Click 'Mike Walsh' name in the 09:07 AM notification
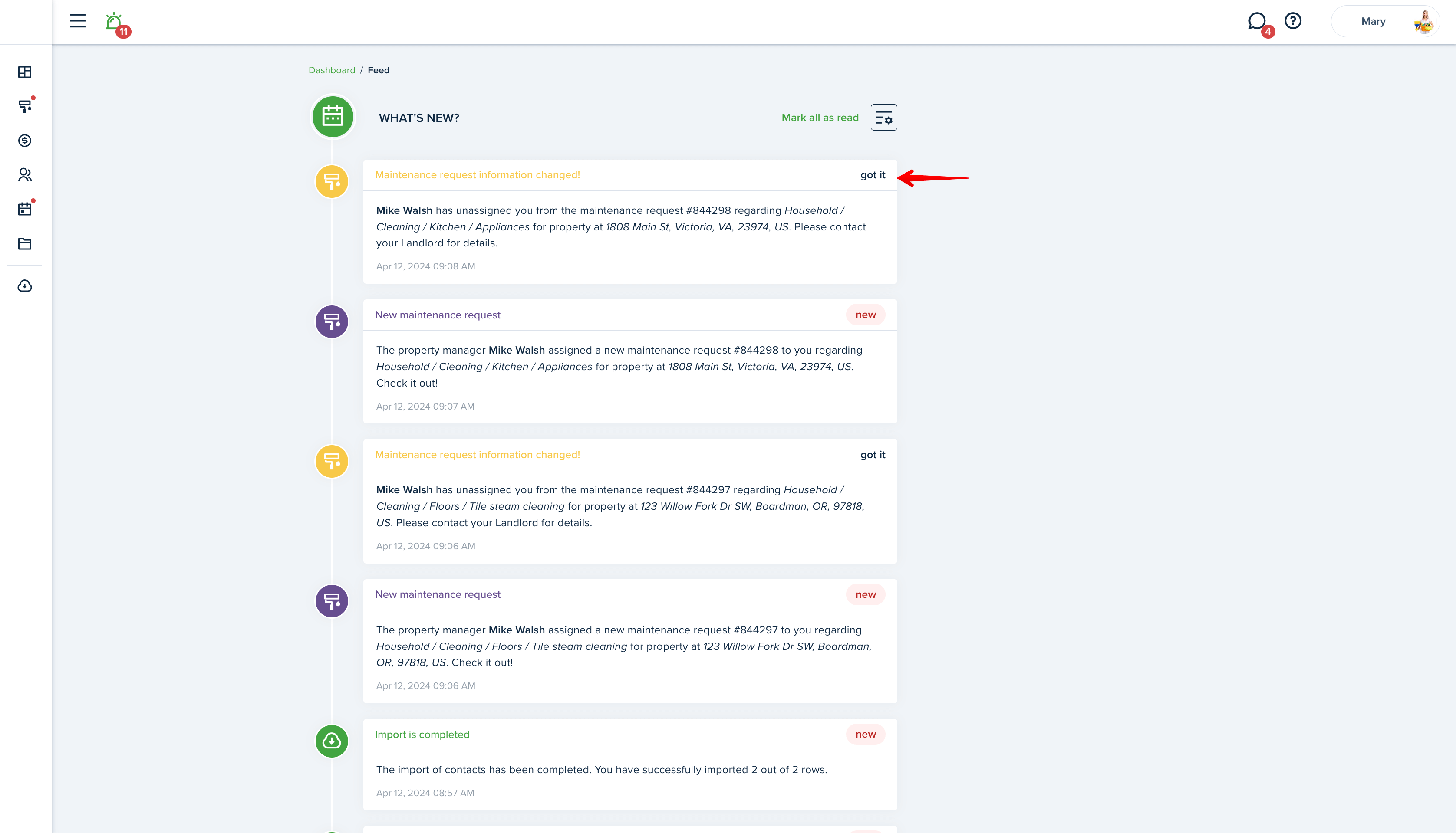This screenshot has height=833, width=1456. tap(517, 350)
